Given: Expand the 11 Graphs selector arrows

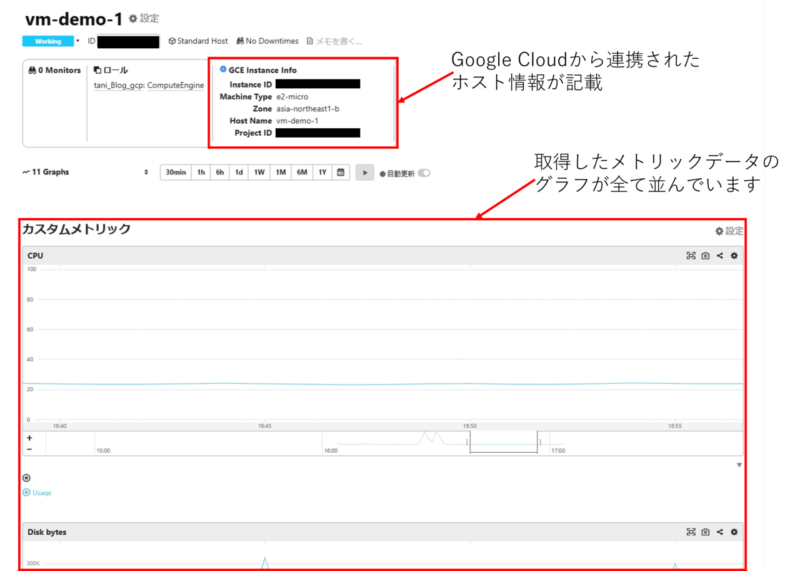Looking at the screenshot, I should click(x=146, y=172).
